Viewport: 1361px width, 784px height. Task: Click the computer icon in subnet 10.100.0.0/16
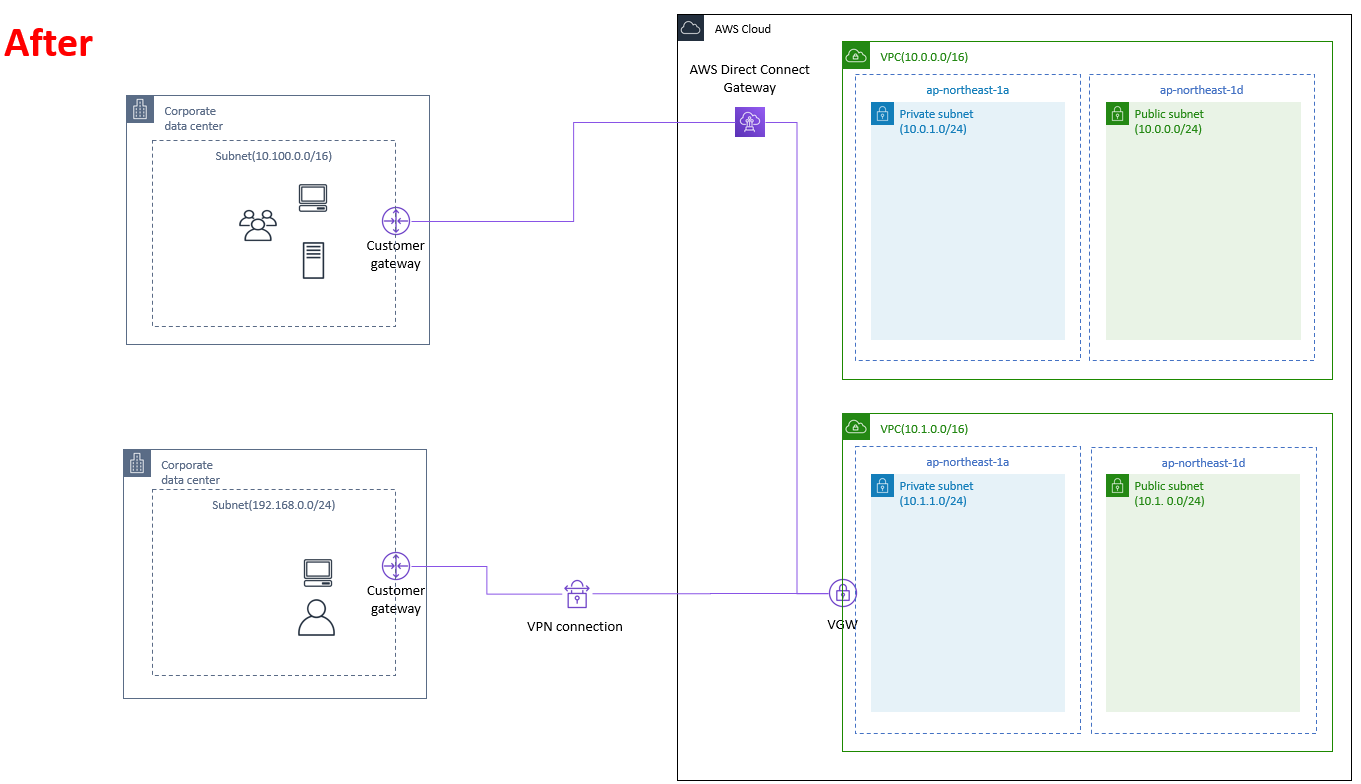pos(313,197)
